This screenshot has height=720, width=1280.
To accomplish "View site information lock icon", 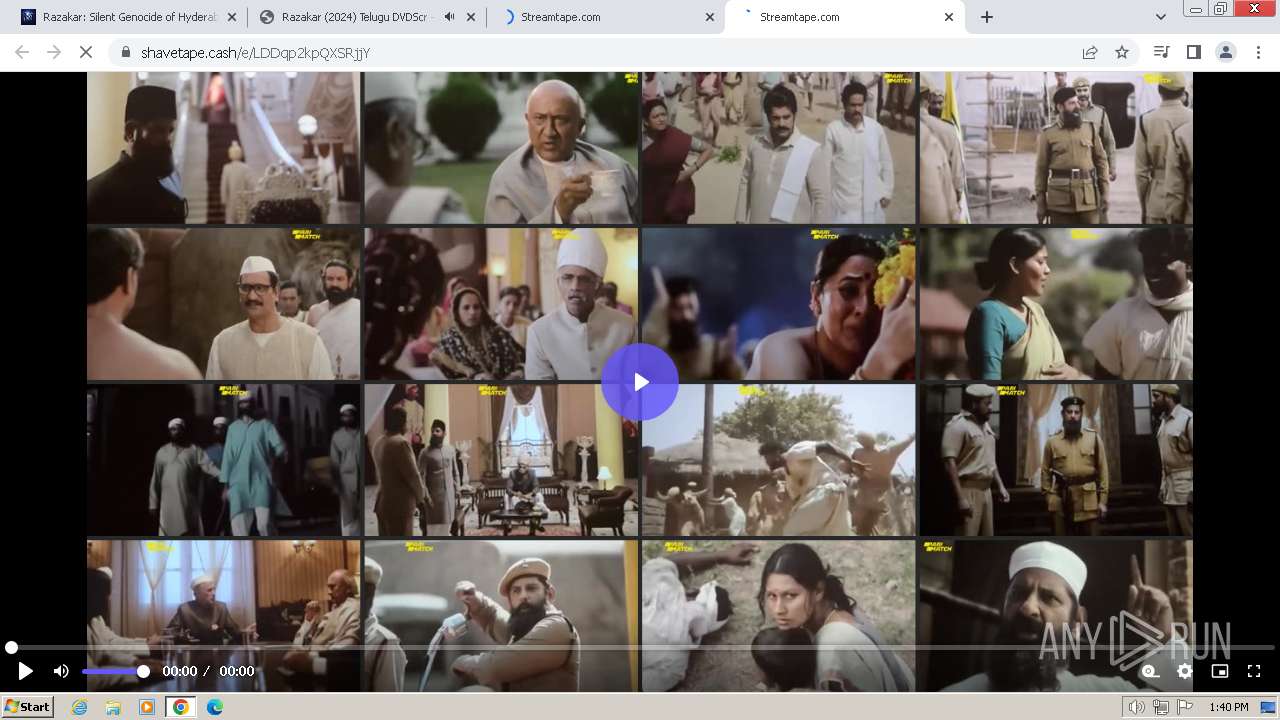I will click(125, 52).
